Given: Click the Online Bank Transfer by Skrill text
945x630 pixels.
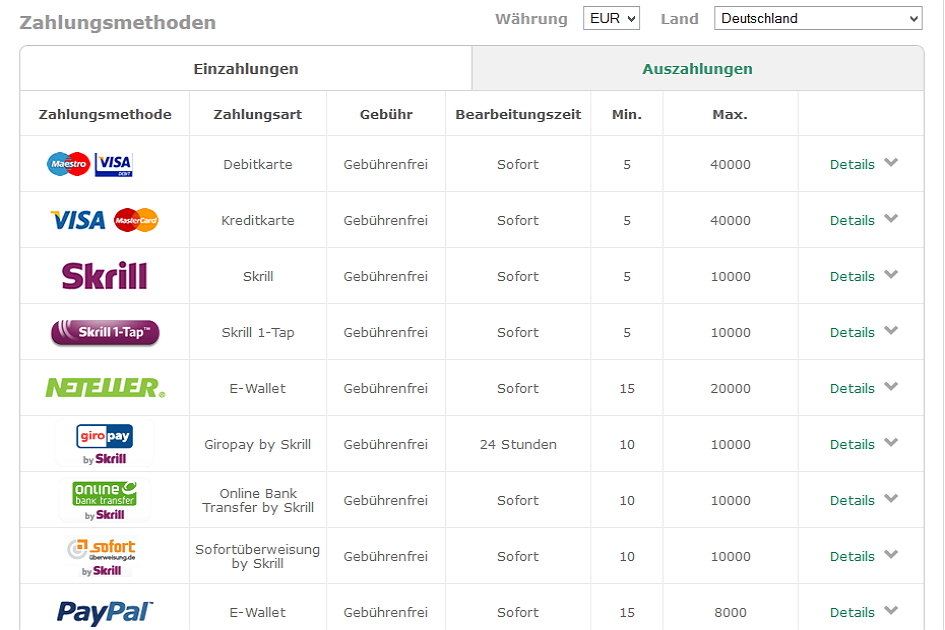Looking at the screenshot, I should [x=258, y=500].
